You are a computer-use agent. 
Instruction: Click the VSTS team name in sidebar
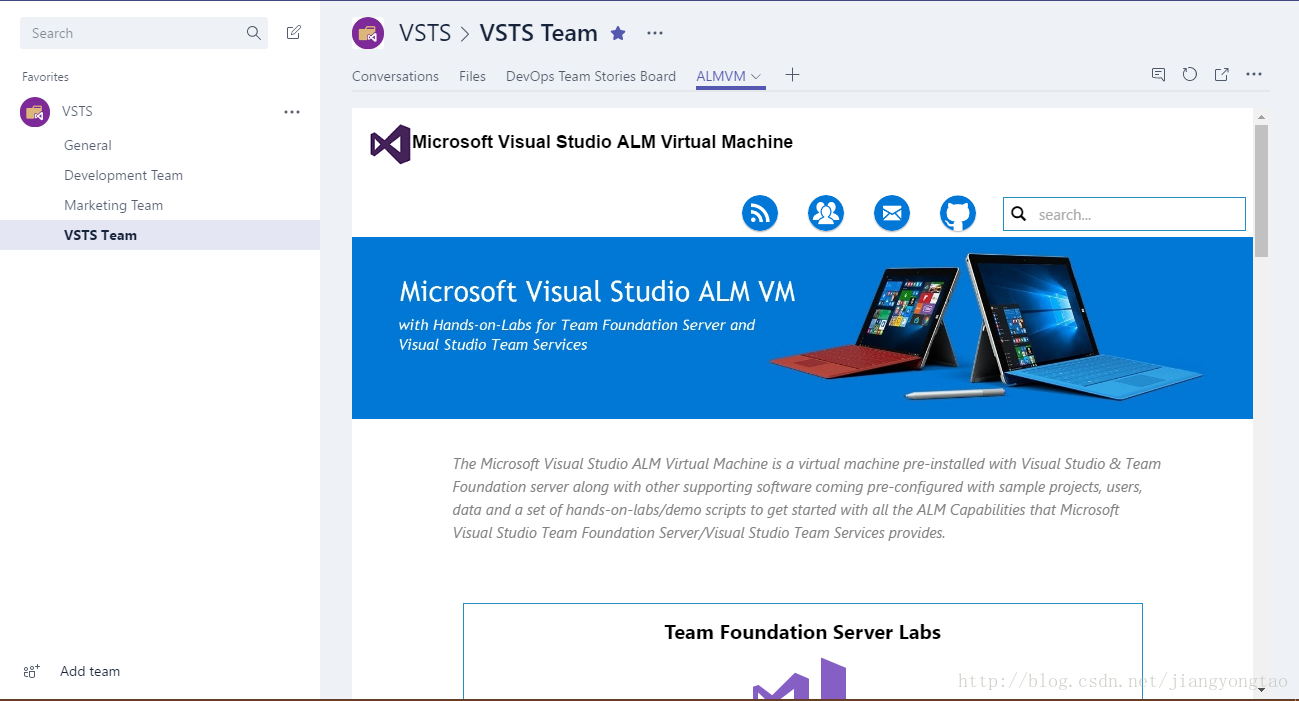[x=77, y=111]
